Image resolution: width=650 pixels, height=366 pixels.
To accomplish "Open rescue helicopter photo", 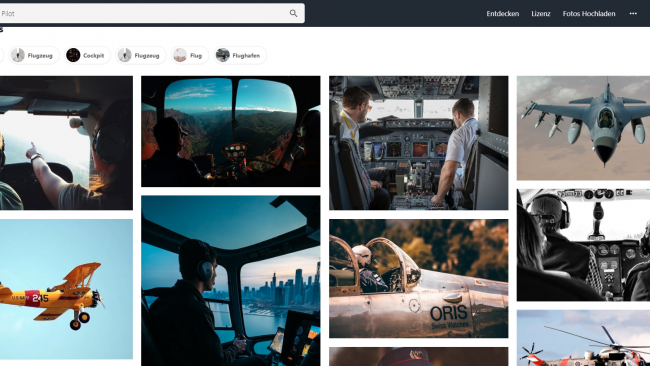I will [583, 338].
